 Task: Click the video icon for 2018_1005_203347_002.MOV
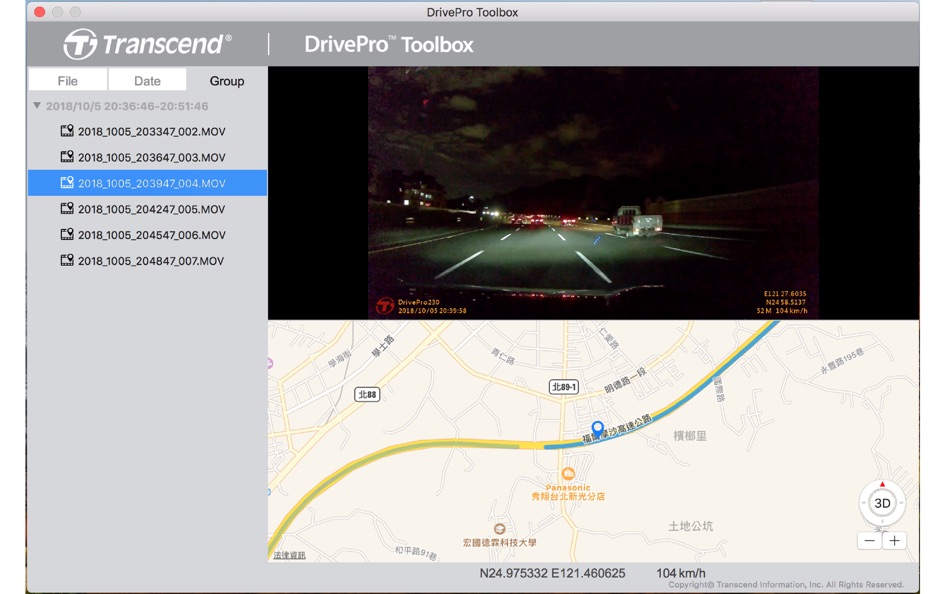[67, 131]
